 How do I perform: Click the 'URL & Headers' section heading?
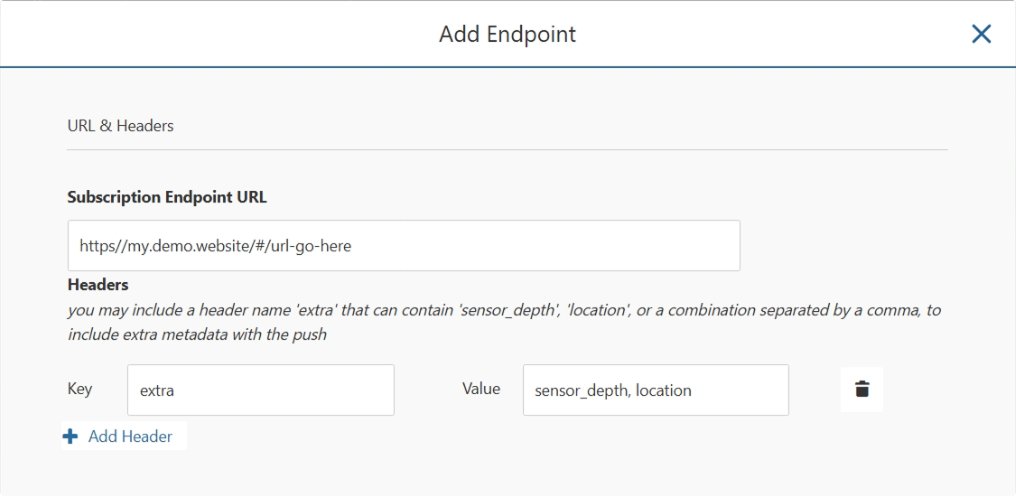pyautogui.click(x=121, y=126)
